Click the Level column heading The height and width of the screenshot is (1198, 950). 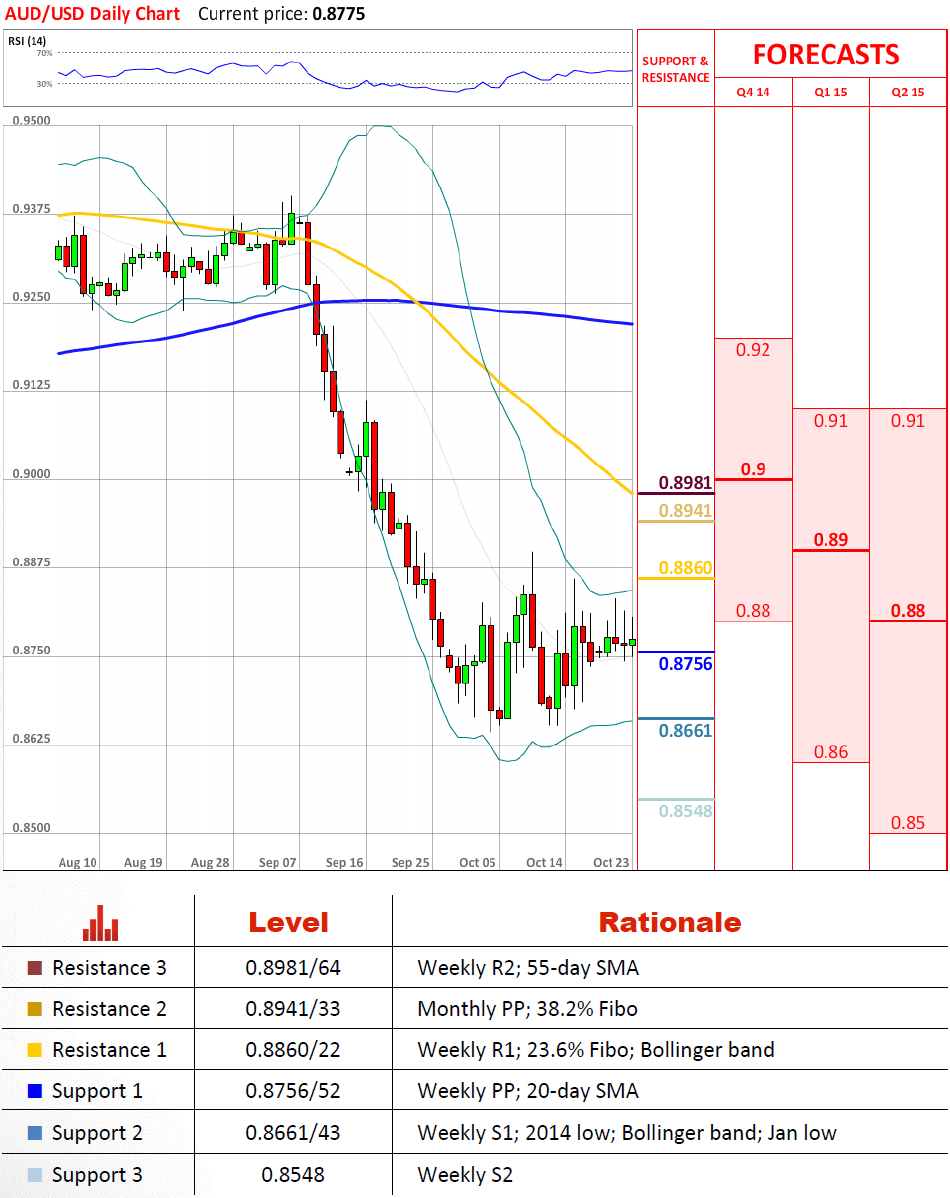coord(288,923)
